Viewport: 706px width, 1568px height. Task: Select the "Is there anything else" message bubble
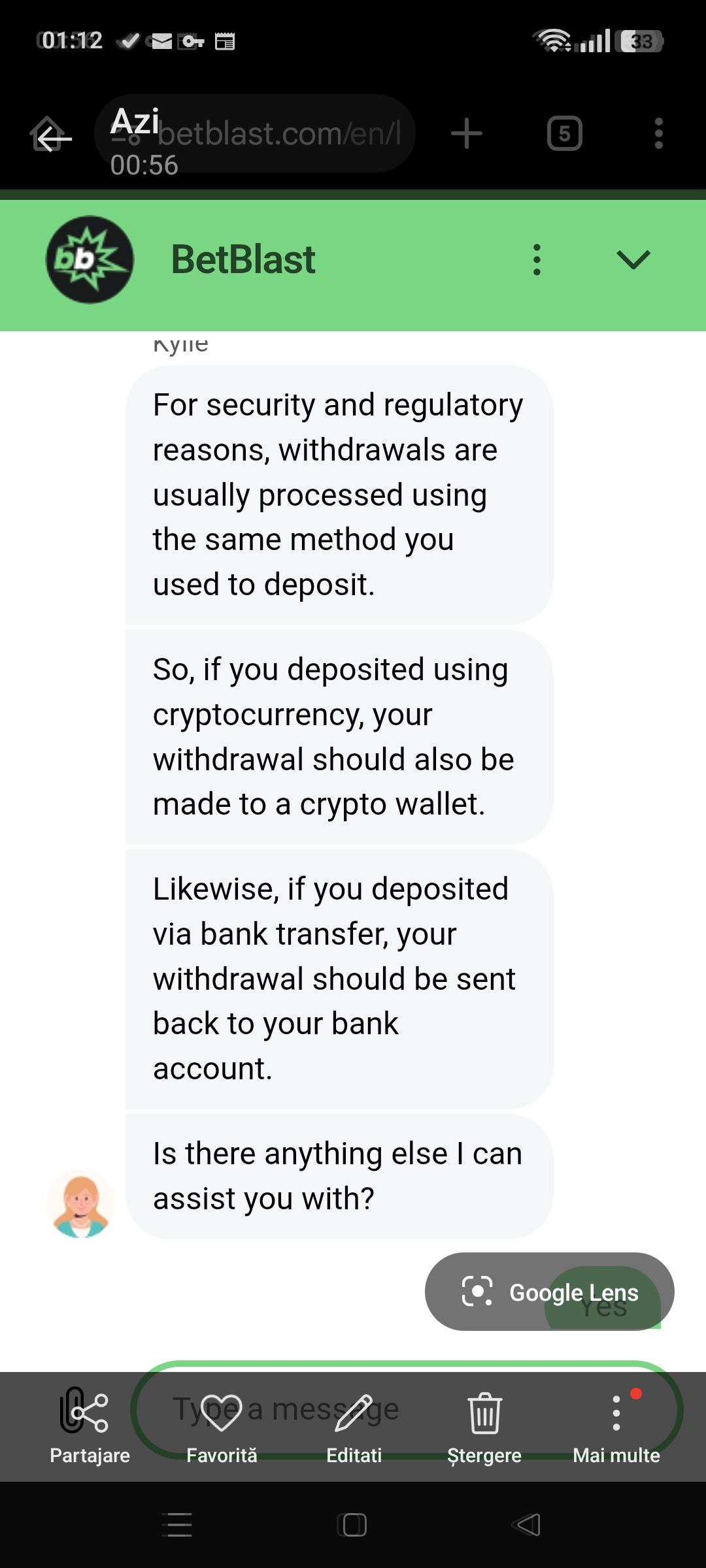[339, 1177]
